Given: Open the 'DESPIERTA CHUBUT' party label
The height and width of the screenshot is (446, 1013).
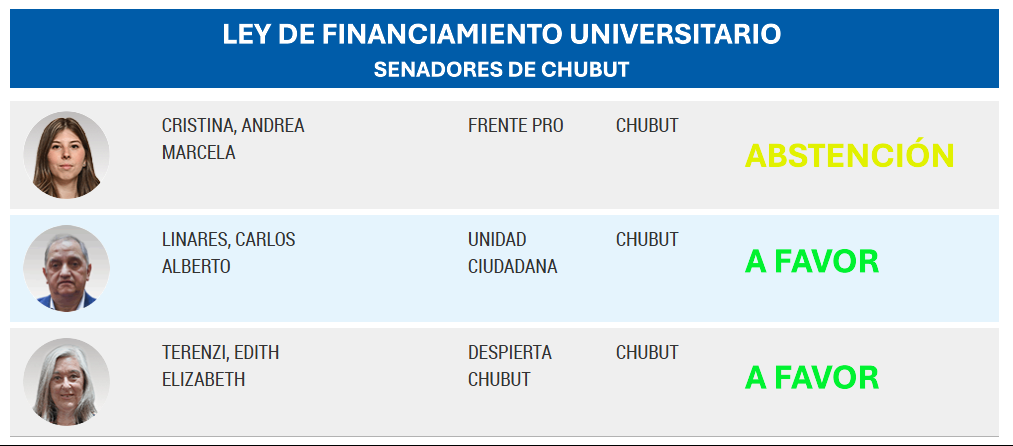Looking at the screenshot, I should click(509, 366).
